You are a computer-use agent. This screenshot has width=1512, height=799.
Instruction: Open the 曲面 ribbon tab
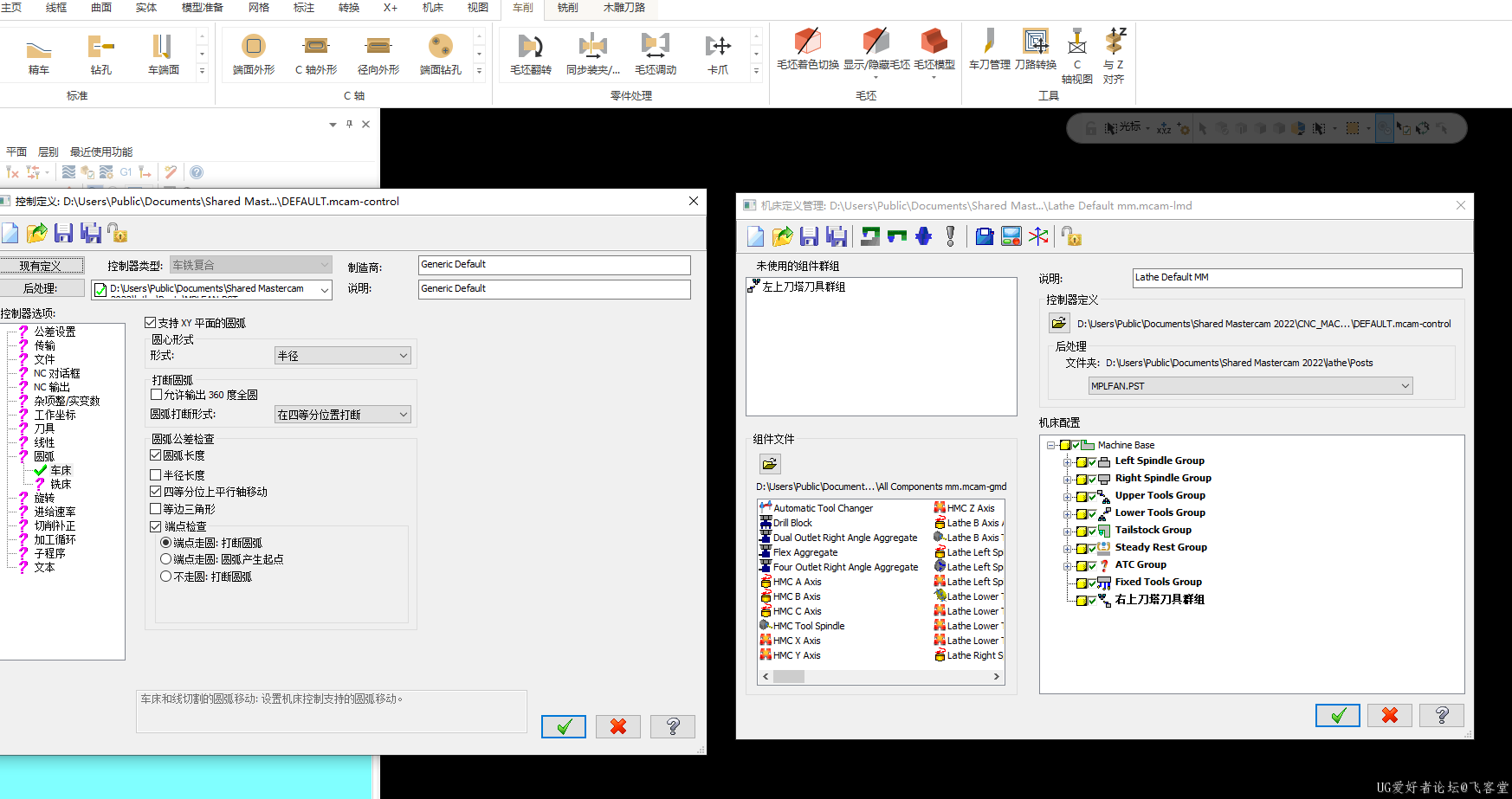pyautogui.click(x=101, y=8)
